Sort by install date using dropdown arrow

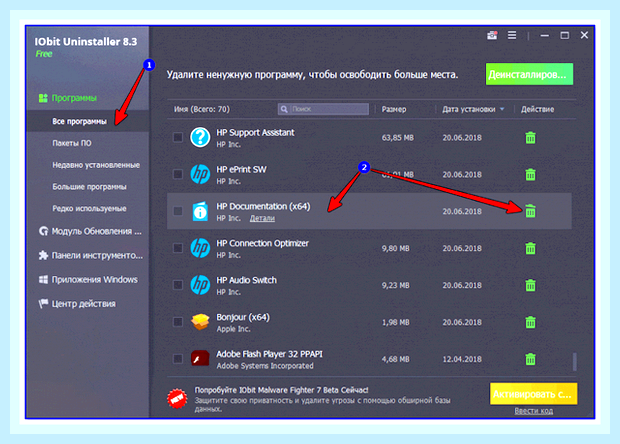click(x=502, y=109)
